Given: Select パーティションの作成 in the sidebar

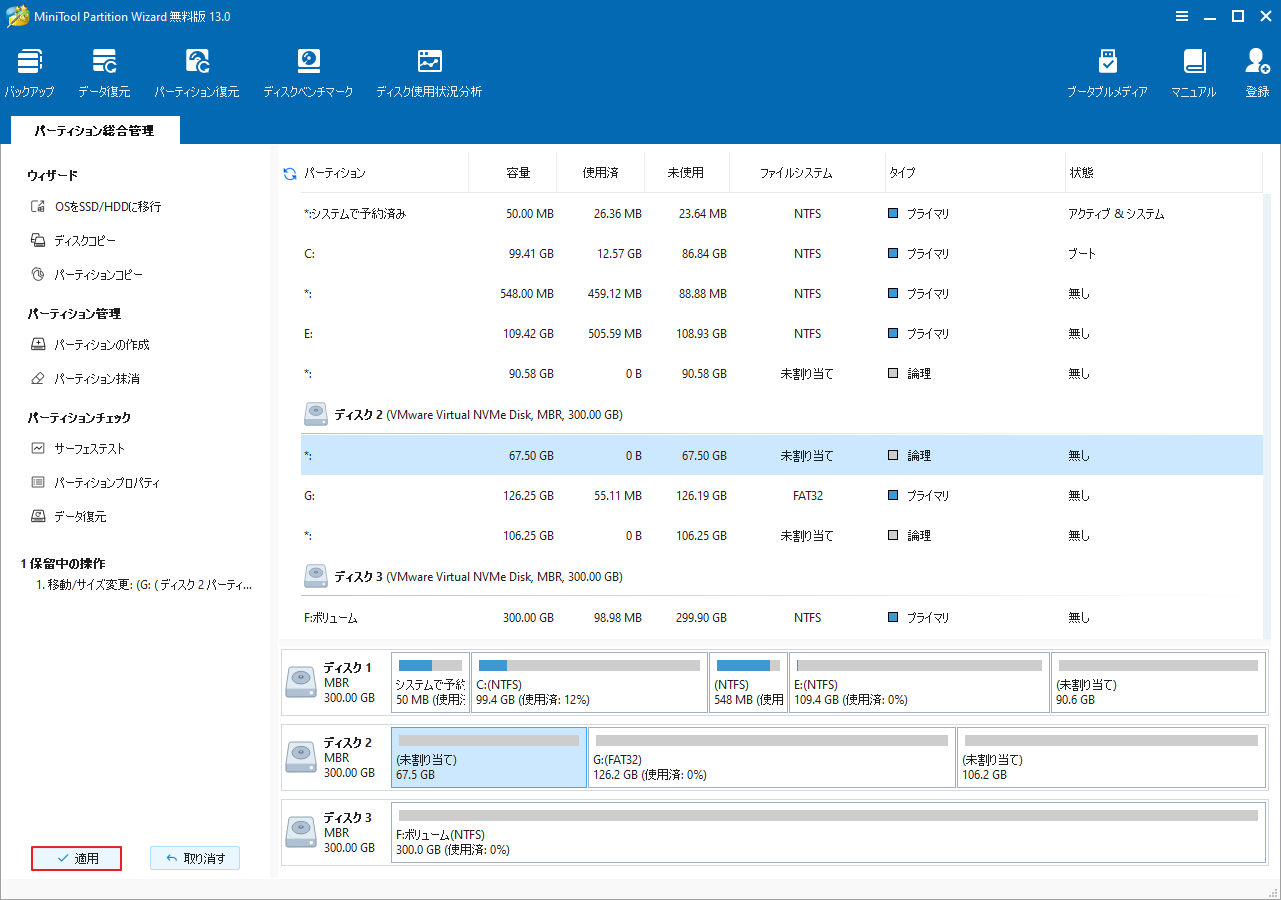Looking at the screenshot, I should tap(101, 344).
